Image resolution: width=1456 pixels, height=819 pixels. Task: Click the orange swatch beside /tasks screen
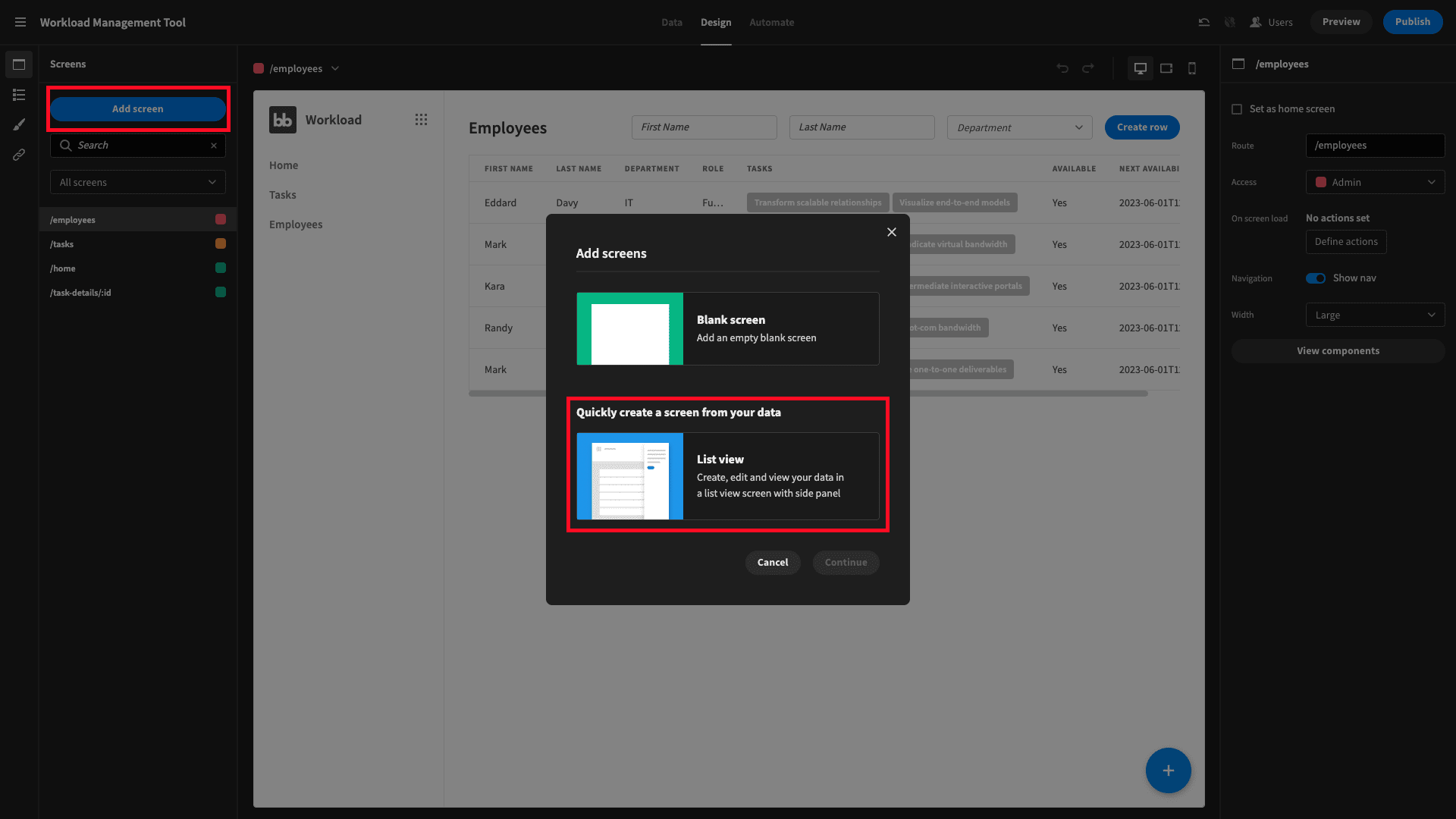point(221,243)
